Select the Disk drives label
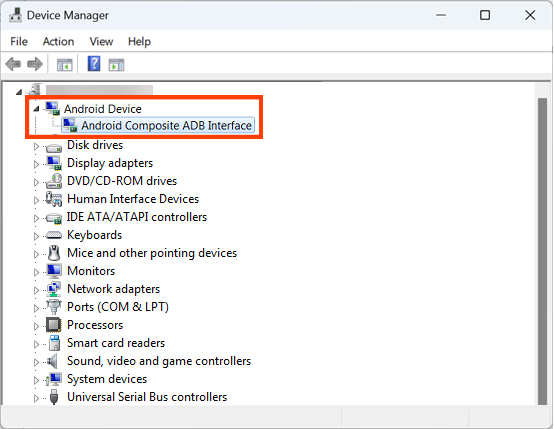 pos(95,145)
